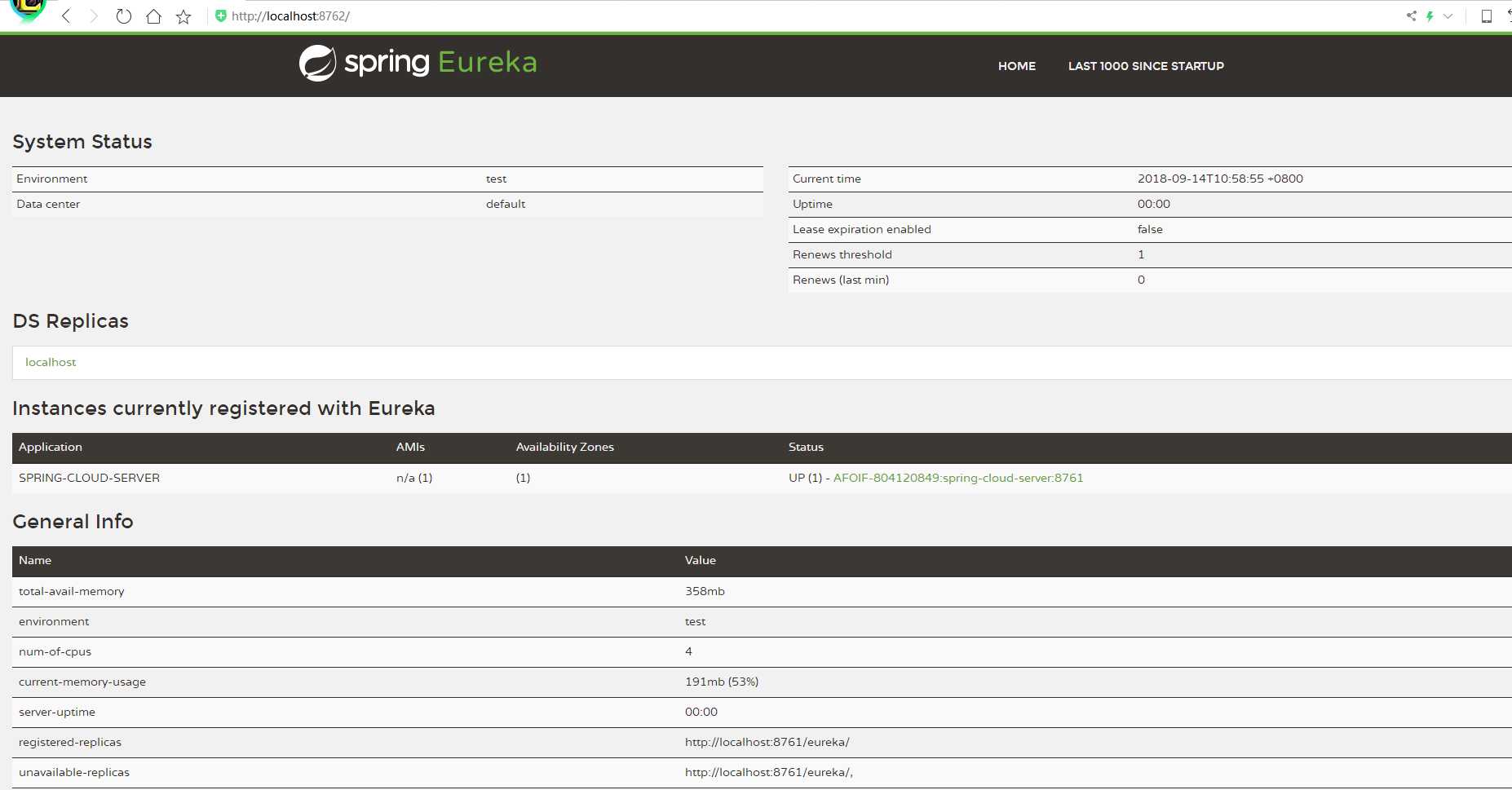The width and height of the screenshot is (1512, 790).
Task: Select the num-of-cpus row name
Action: pyautogui.click(x=55, y=651)
